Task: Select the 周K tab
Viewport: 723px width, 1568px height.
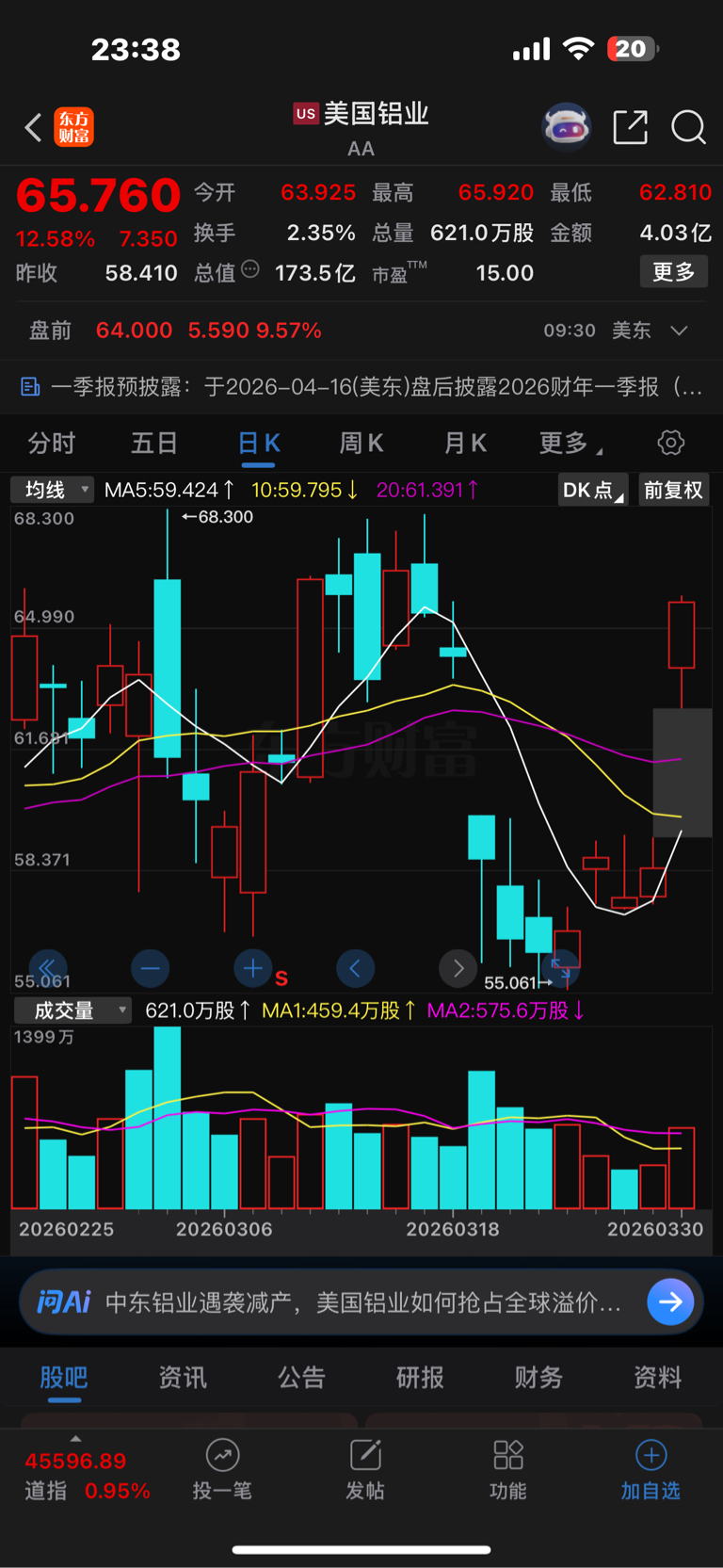Action: point(361,444)
